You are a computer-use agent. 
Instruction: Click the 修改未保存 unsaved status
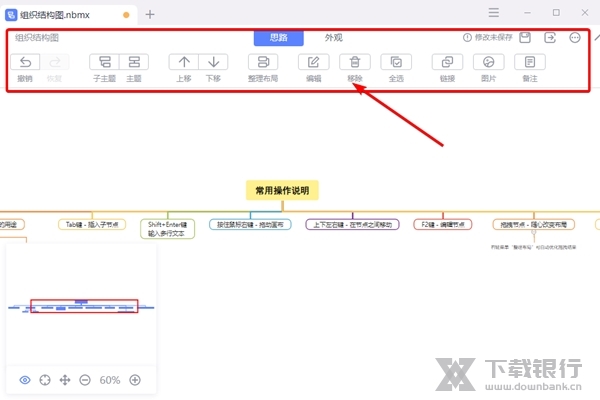pyautogui.click(x=488, y=38)
